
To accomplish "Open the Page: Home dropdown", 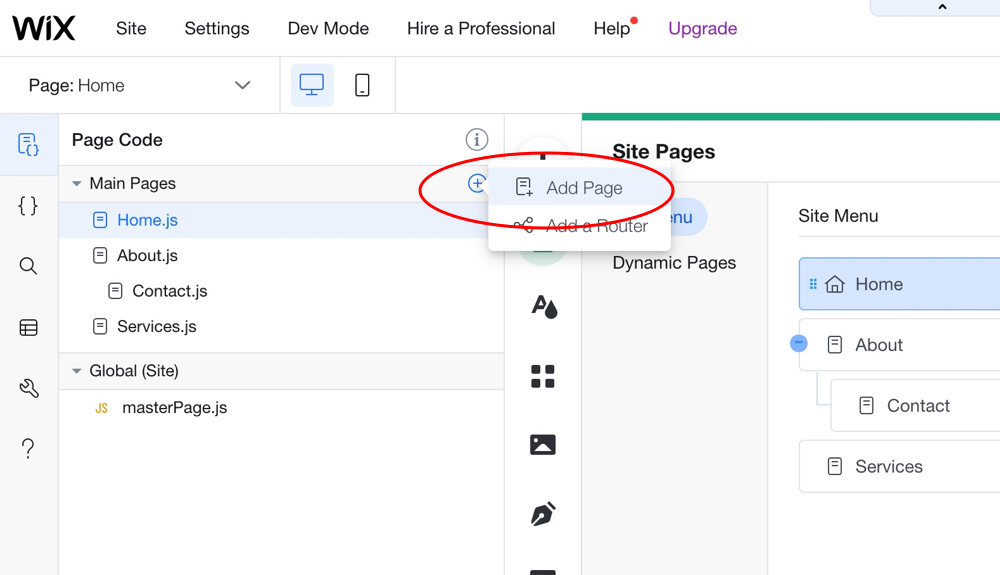I will (140, 85).
